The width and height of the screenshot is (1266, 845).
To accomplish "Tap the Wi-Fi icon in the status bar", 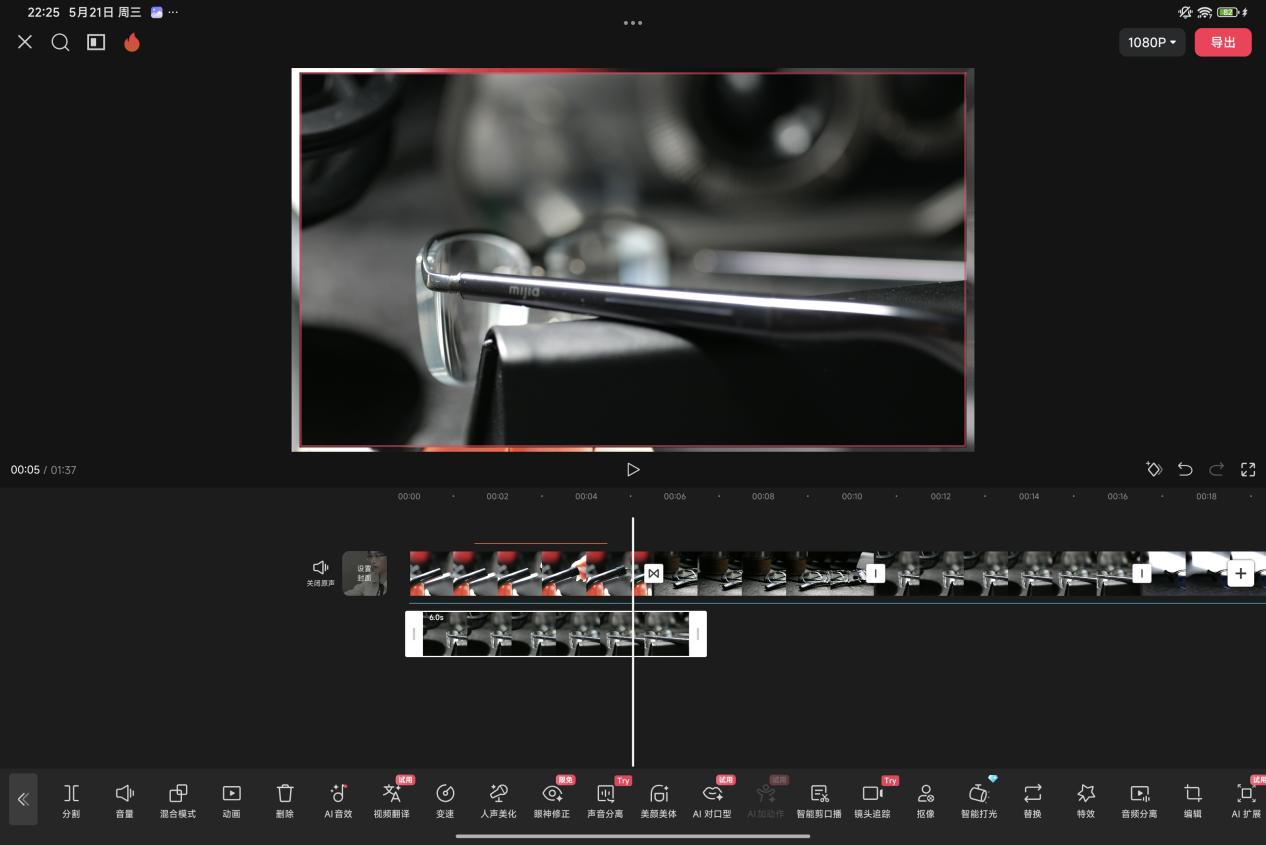I will click(1204, 12).
